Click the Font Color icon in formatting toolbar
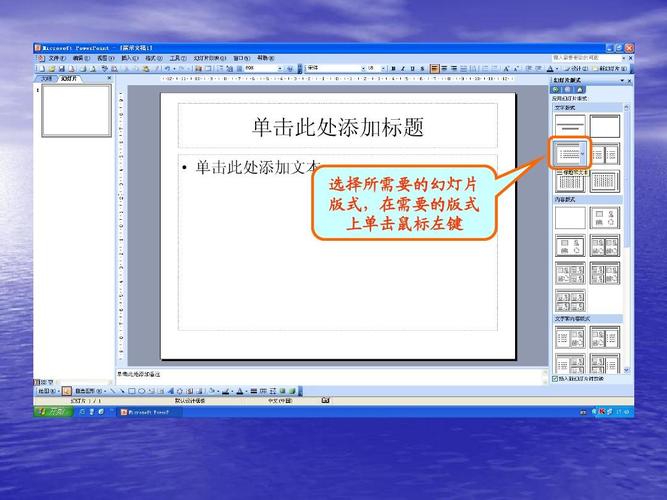Viewport: 667px width, 500px height. [550, 69]
